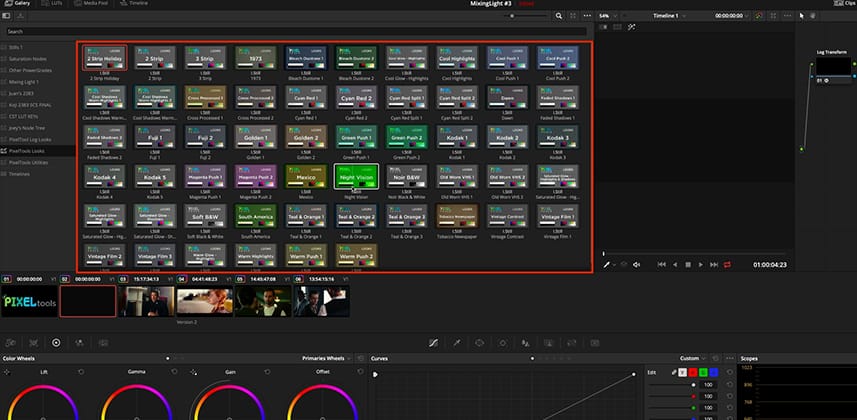The image size is (857, 420).
Task: Select the 1973 look still
Action: point(256,57)
